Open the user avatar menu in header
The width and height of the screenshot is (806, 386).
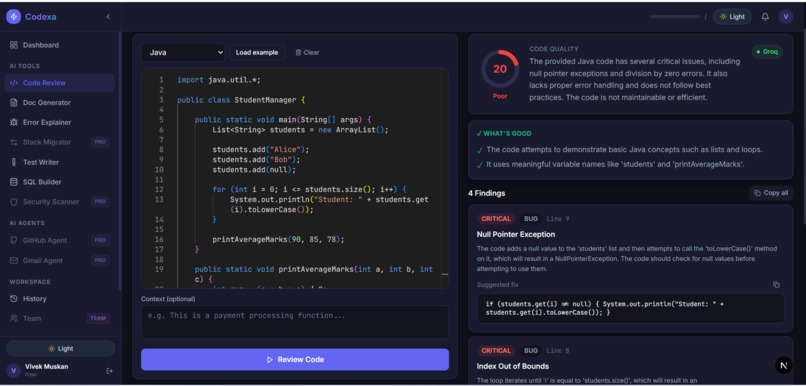pyautogui.click(x=785, y=16)
